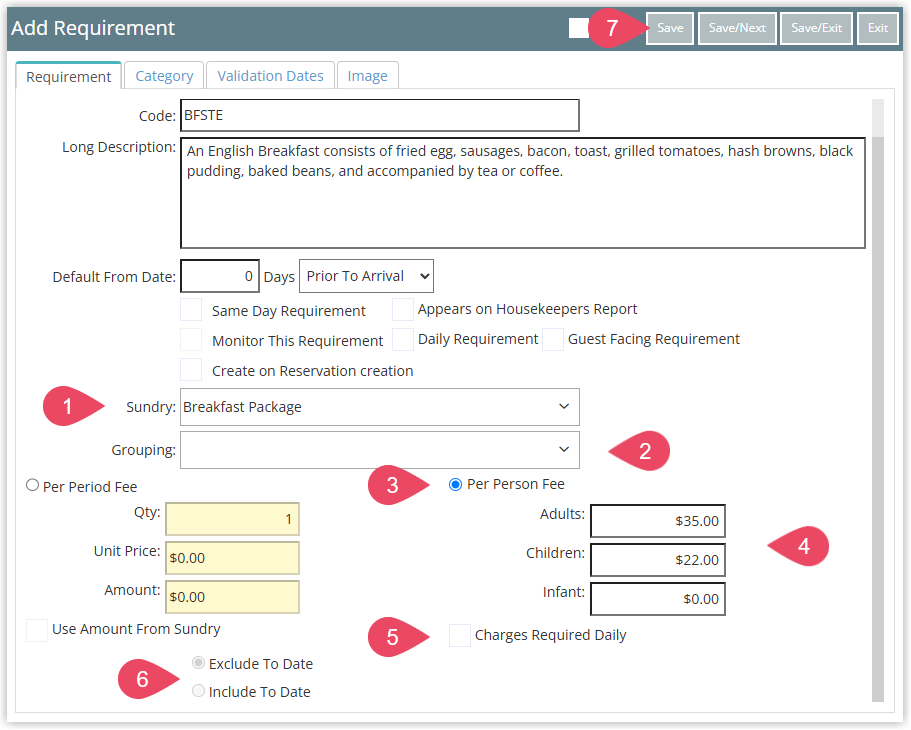Enable Same Day Requirement checkbox

(191, 310)
